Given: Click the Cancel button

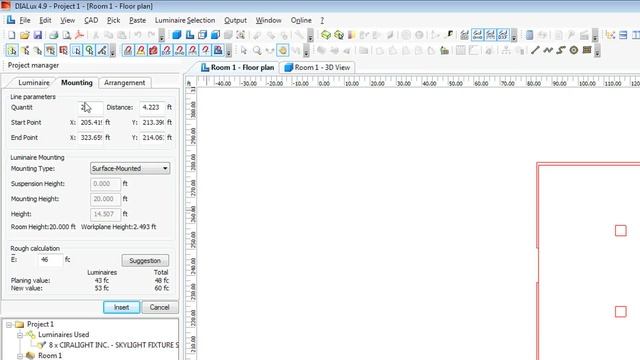Looking at the screenshot, I should point(159,307).
